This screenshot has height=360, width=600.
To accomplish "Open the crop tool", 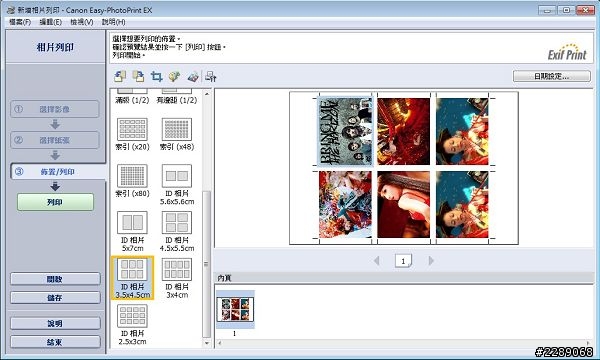I will coord(156,76).
